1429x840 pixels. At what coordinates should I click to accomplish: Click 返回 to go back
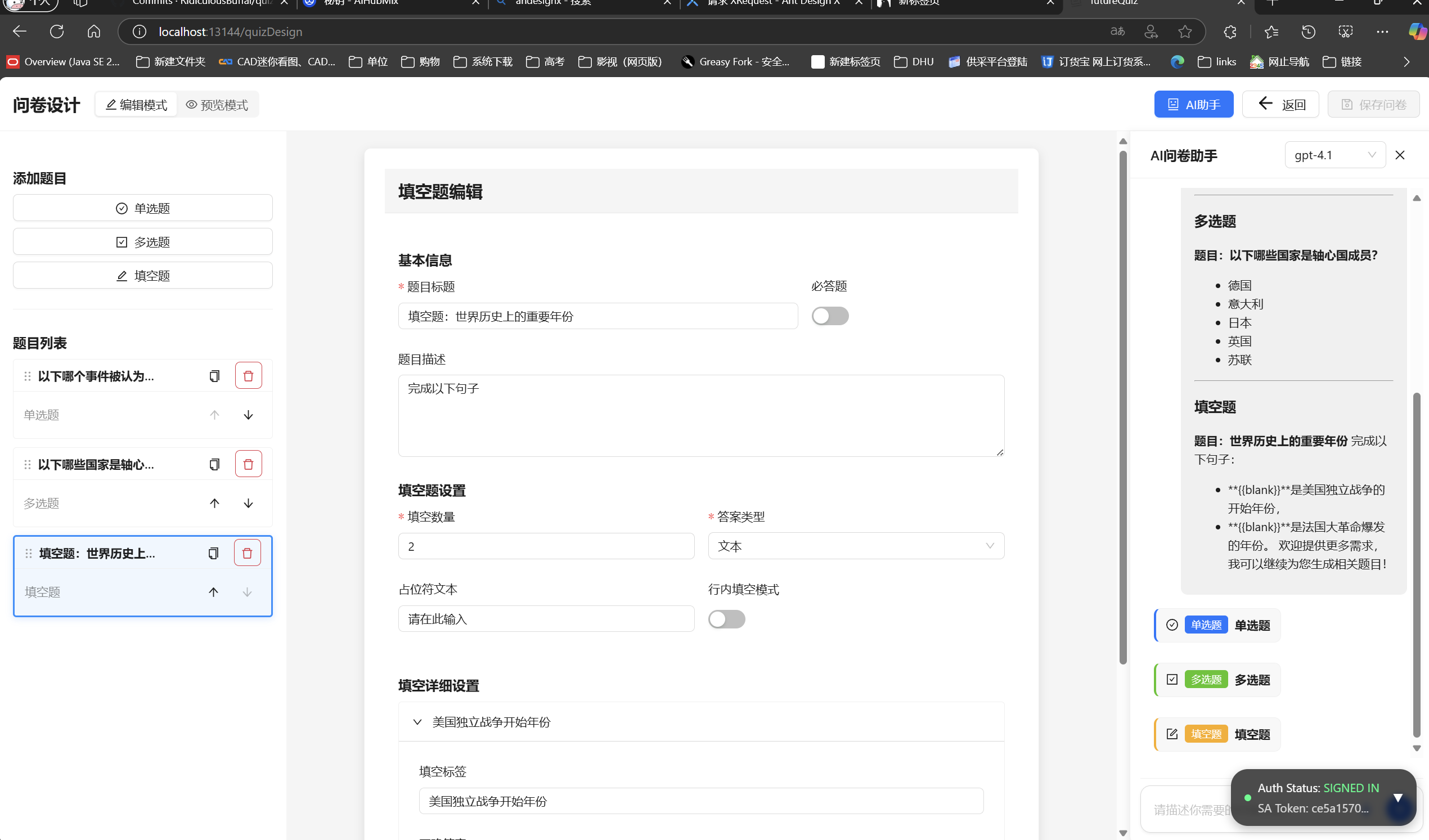click(x=1280, y=104)
